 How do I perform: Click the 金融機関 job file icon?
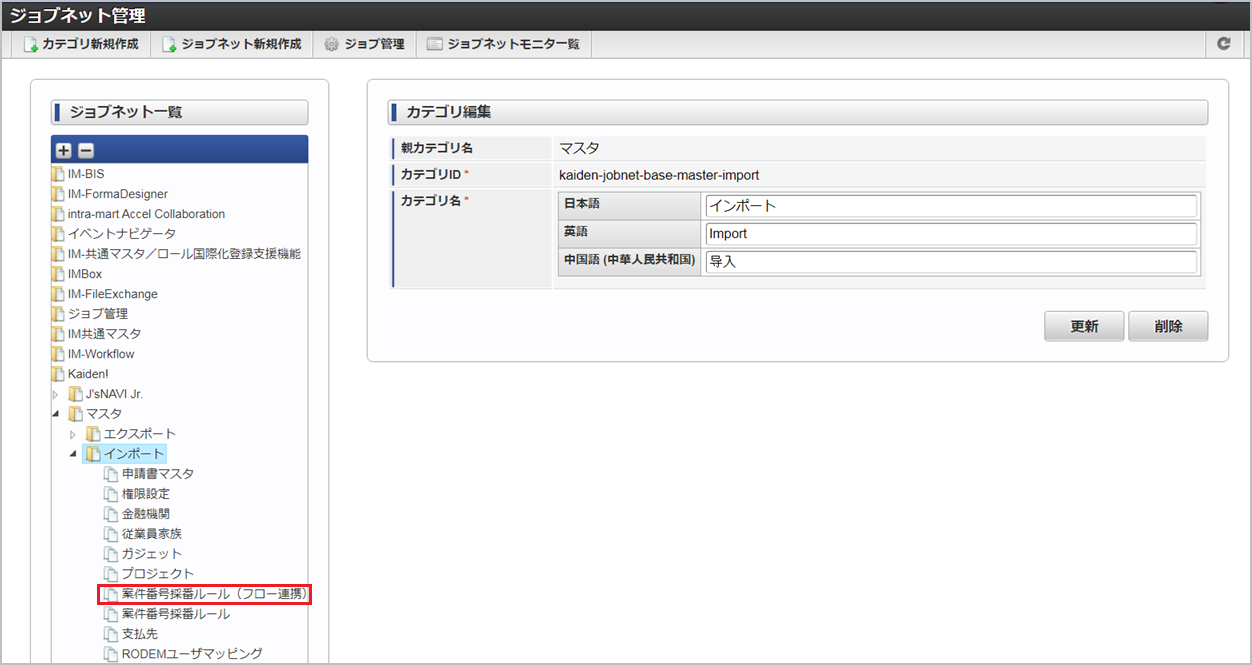tap(111, 514)
